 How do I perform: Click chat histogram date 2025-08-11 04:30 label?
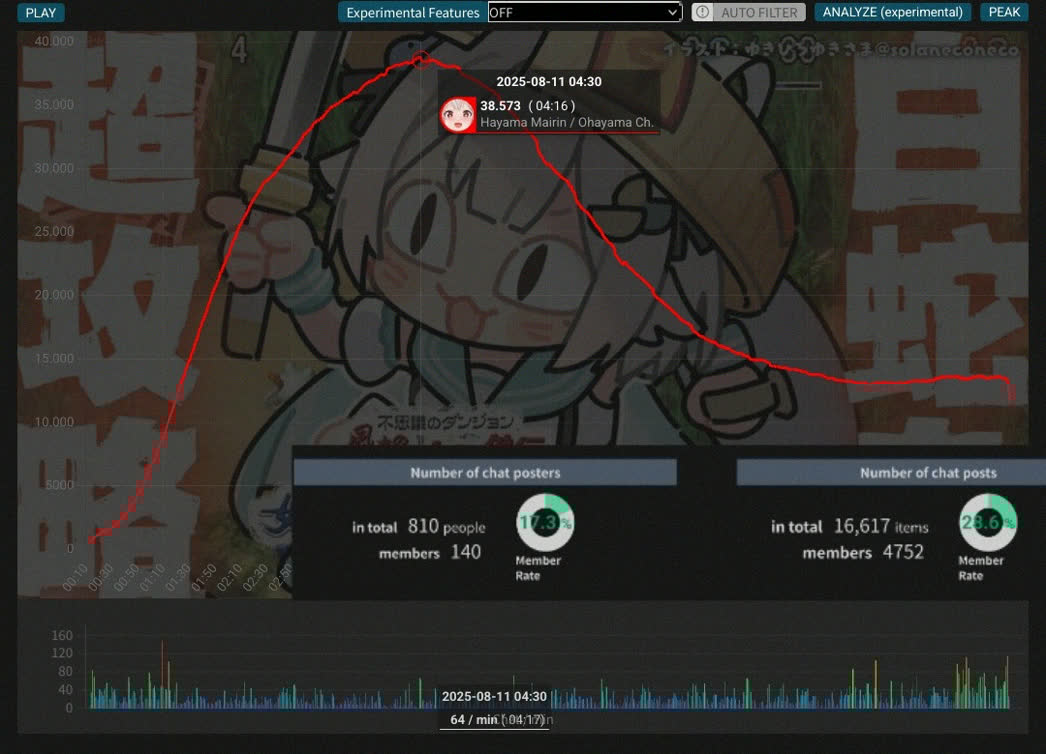[x=494, y=696]
